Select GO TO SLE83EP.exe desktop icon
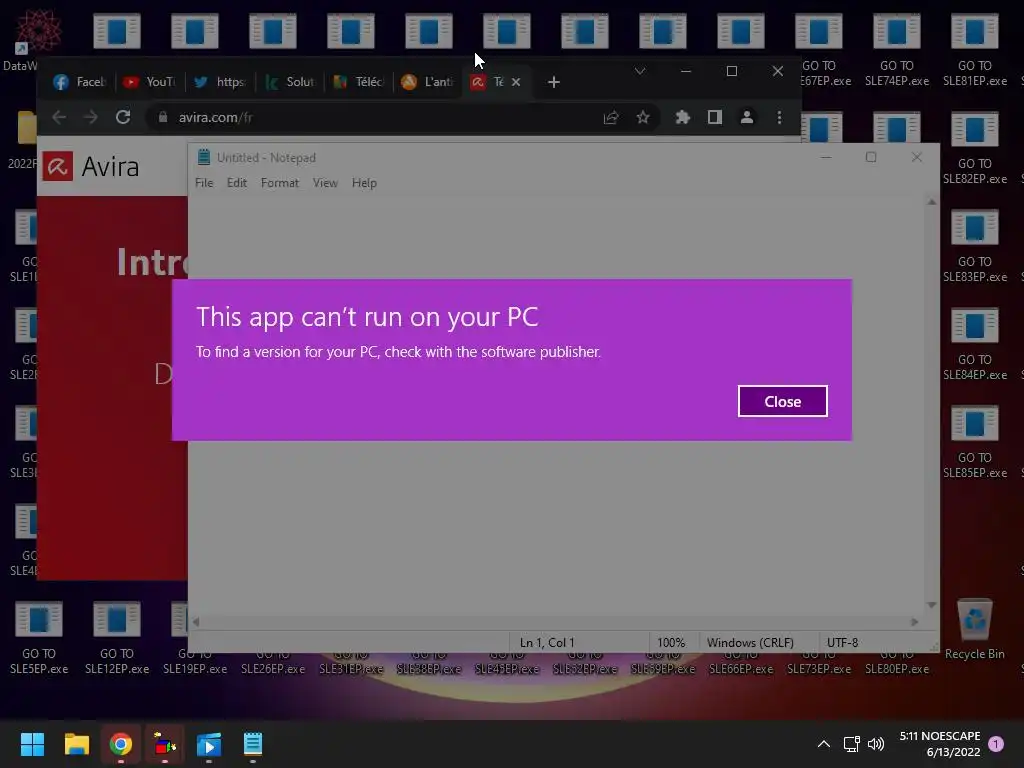Screen dimensions: 1024x768 pyautogui.click(x=974, y=246)
